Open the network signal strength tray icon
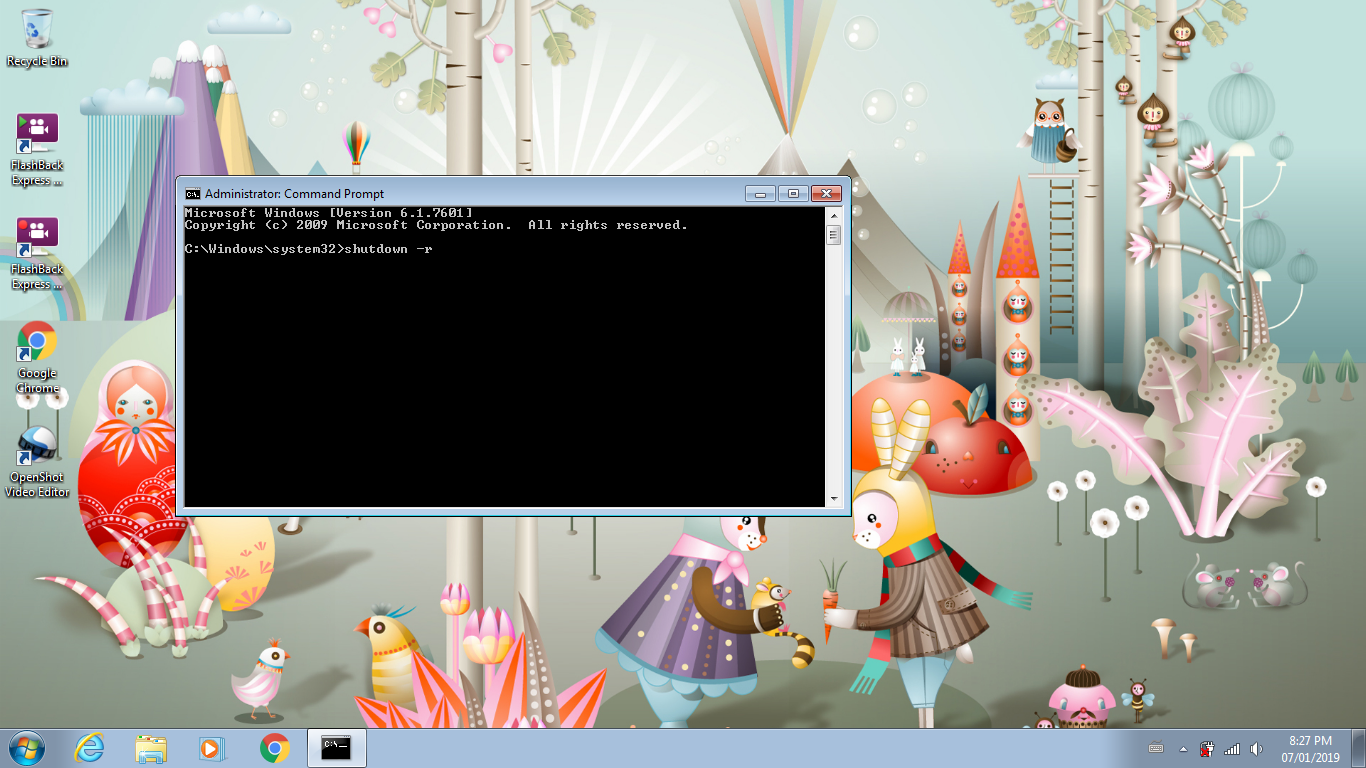The image size is (1366, 768). coord(1231,748)
